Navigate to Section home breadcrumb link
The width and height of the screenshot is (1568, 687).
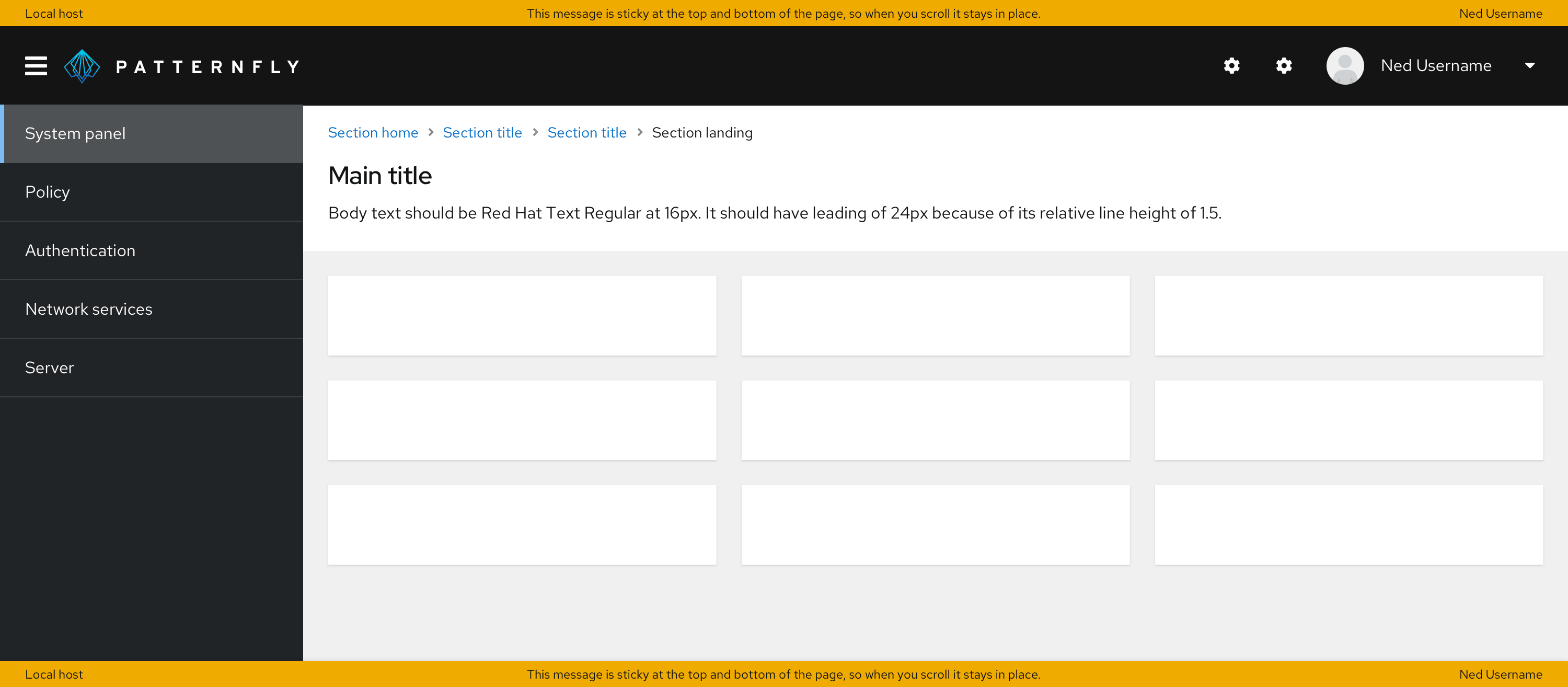(x=373, y=133)
